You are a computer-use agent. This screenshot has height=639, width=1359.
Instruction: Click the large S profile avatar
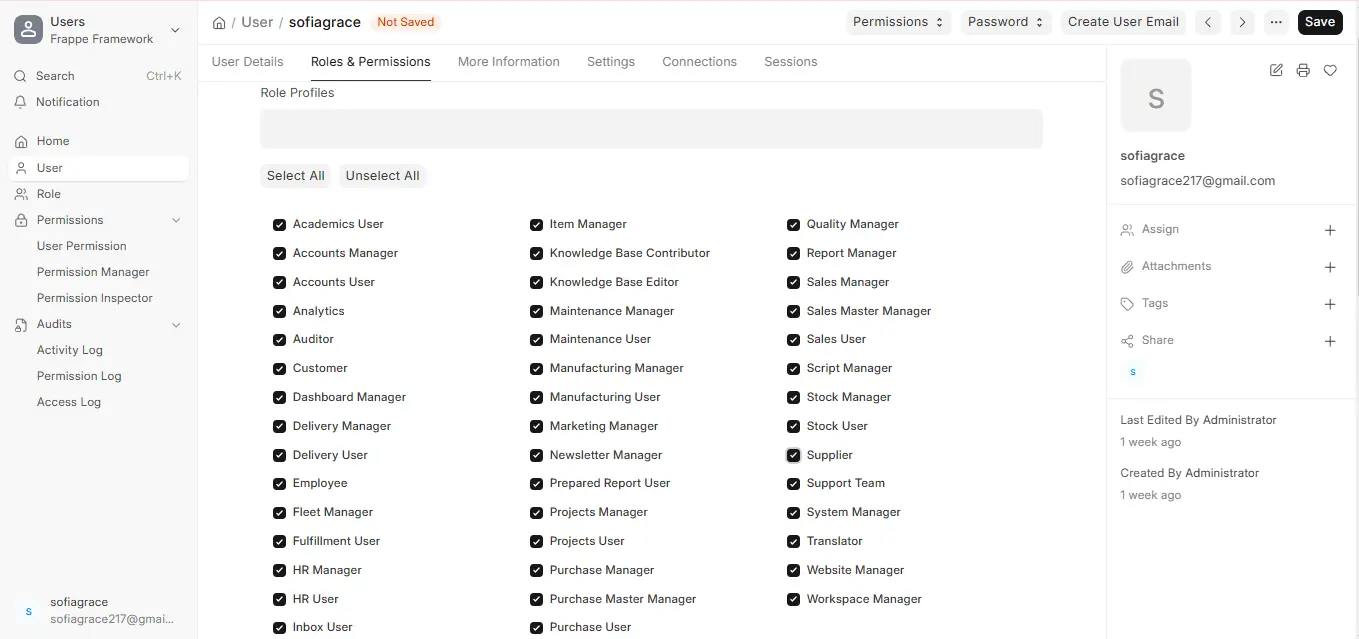tap(1156, 96)
